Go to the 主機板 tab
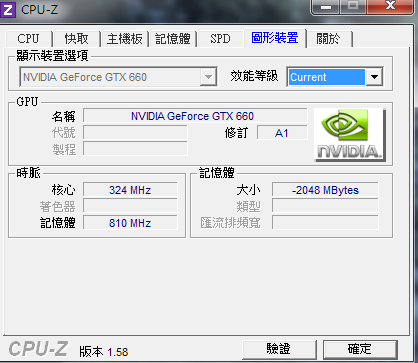418x363 pixels. coord(125,39)
